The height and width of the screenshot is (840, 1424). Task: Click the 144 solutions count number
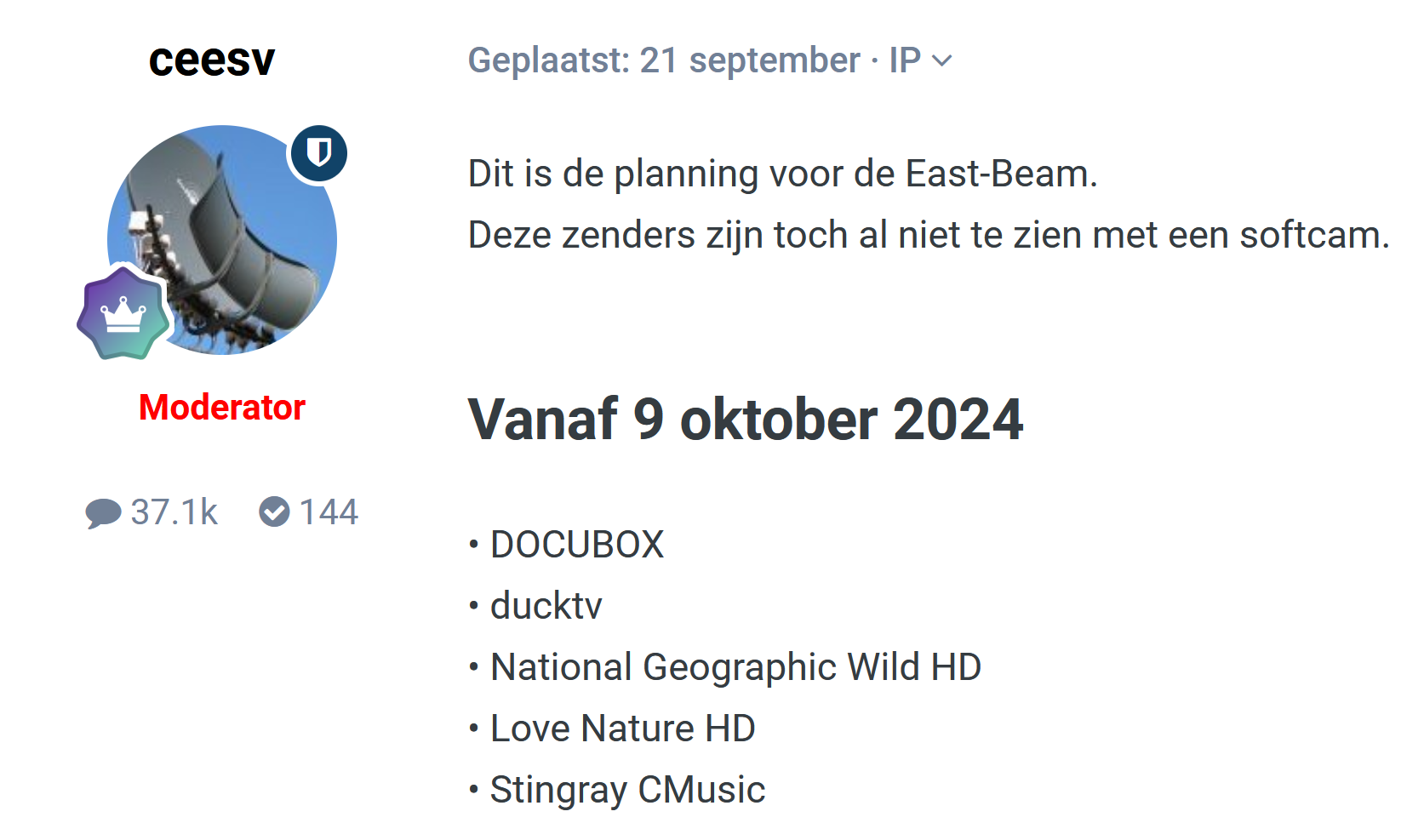pyautogui.click(x=329, y=512)
